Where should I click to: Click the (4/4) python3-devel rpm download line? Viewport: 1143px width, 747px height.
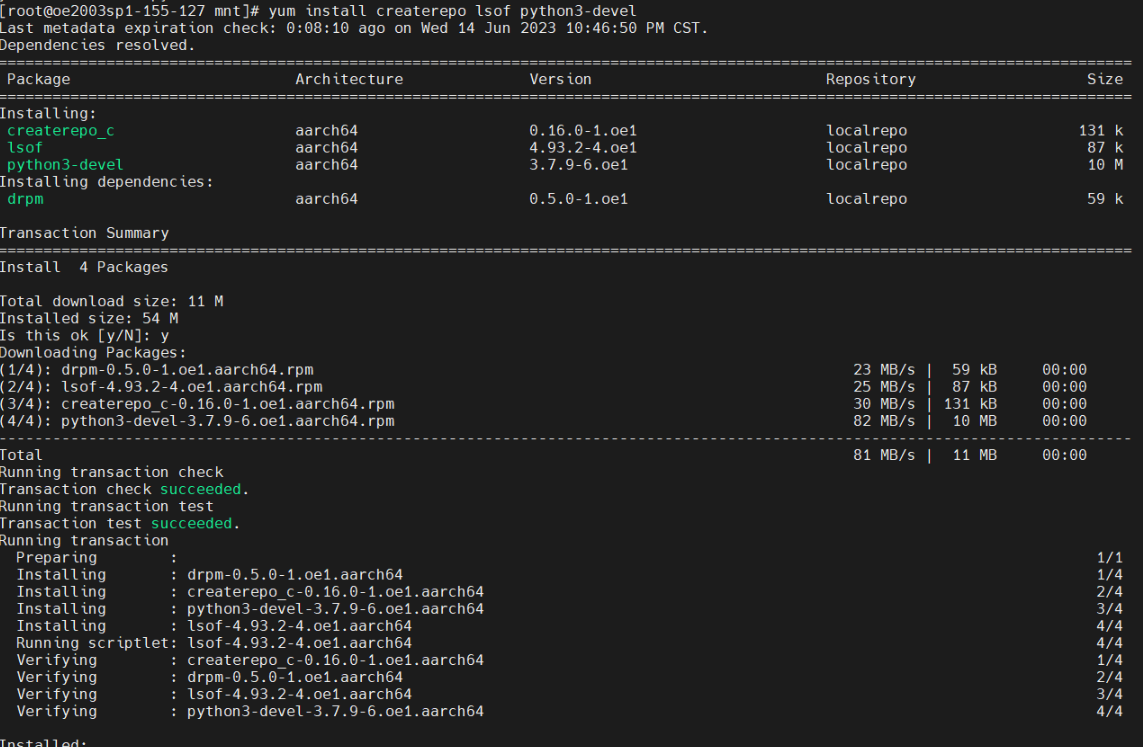[197, 421]
